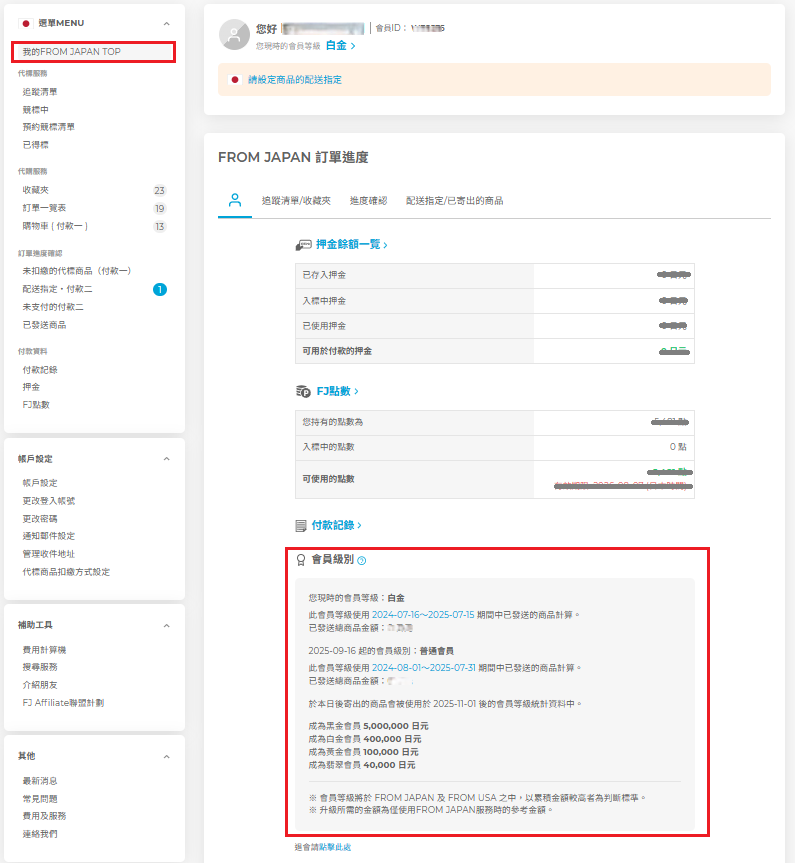Open 管理收件地址
The image size is (795, 863).
pyautogui.click(x=48, y=554)
